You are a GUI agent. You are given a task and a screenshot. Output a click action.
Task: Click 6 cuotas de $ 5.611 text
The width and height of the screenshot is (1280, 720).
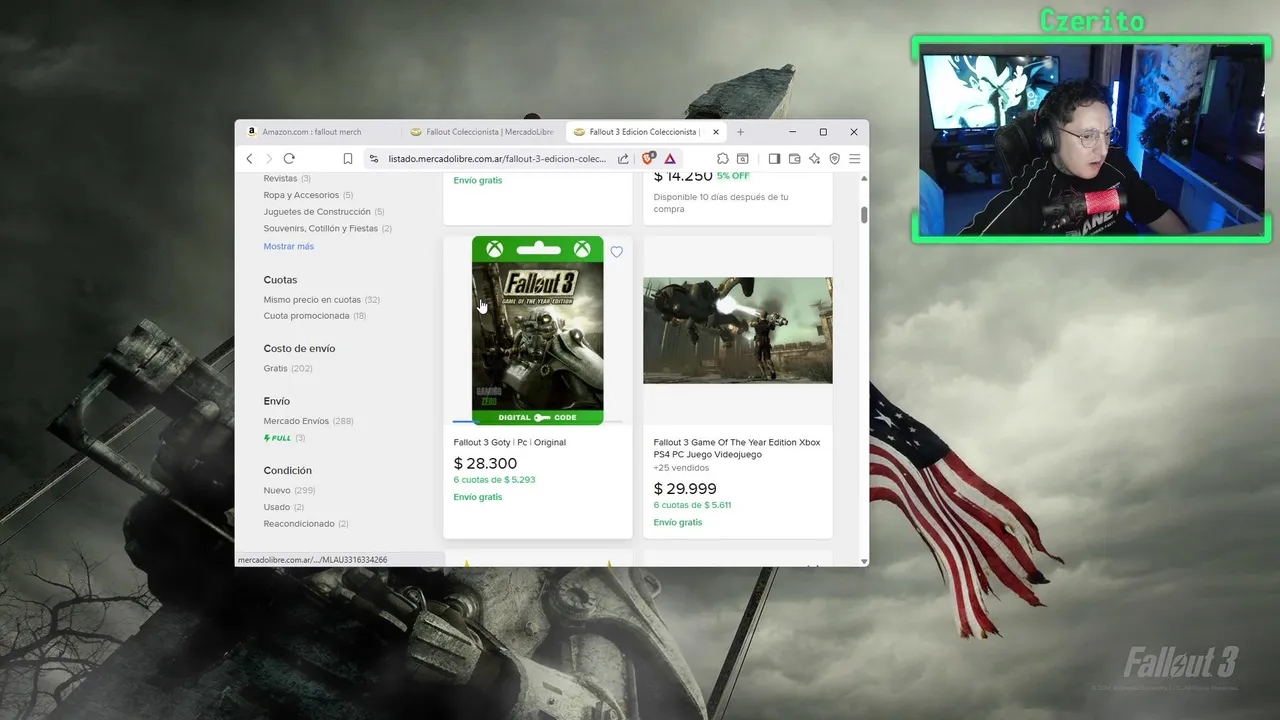(x=692, y=505)
